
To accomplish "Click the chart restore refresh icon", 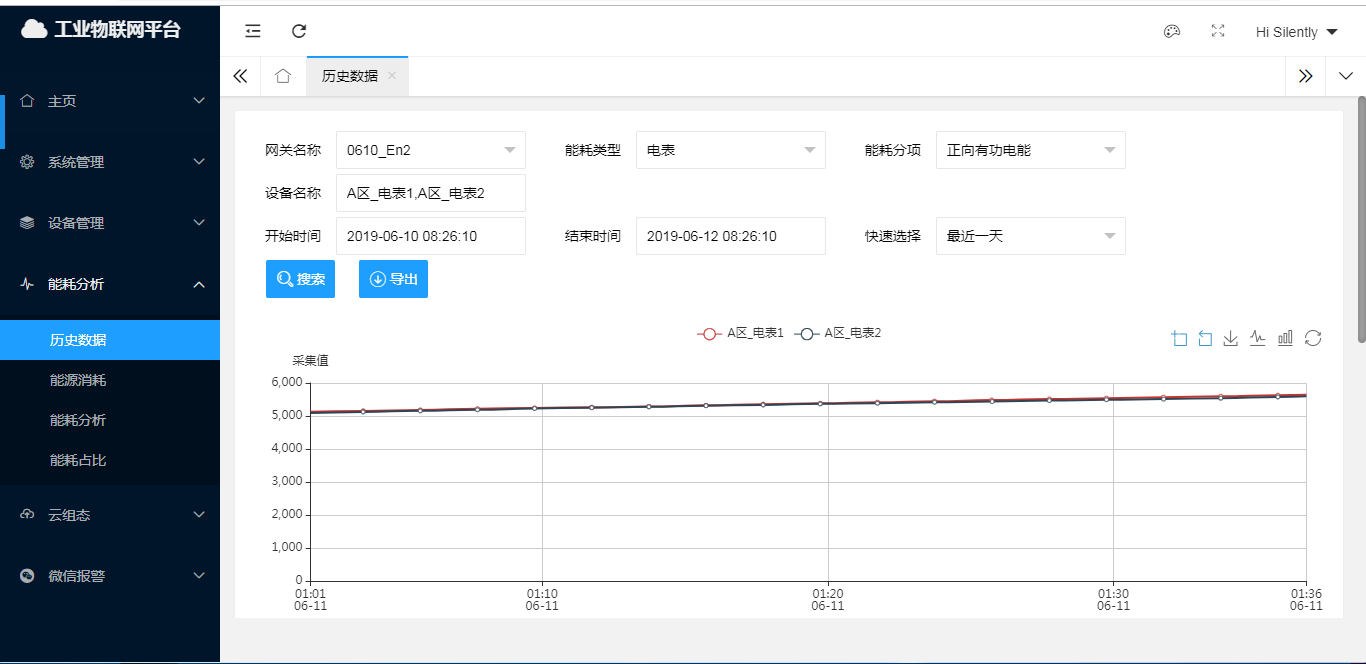I will tap(1313, 339).
